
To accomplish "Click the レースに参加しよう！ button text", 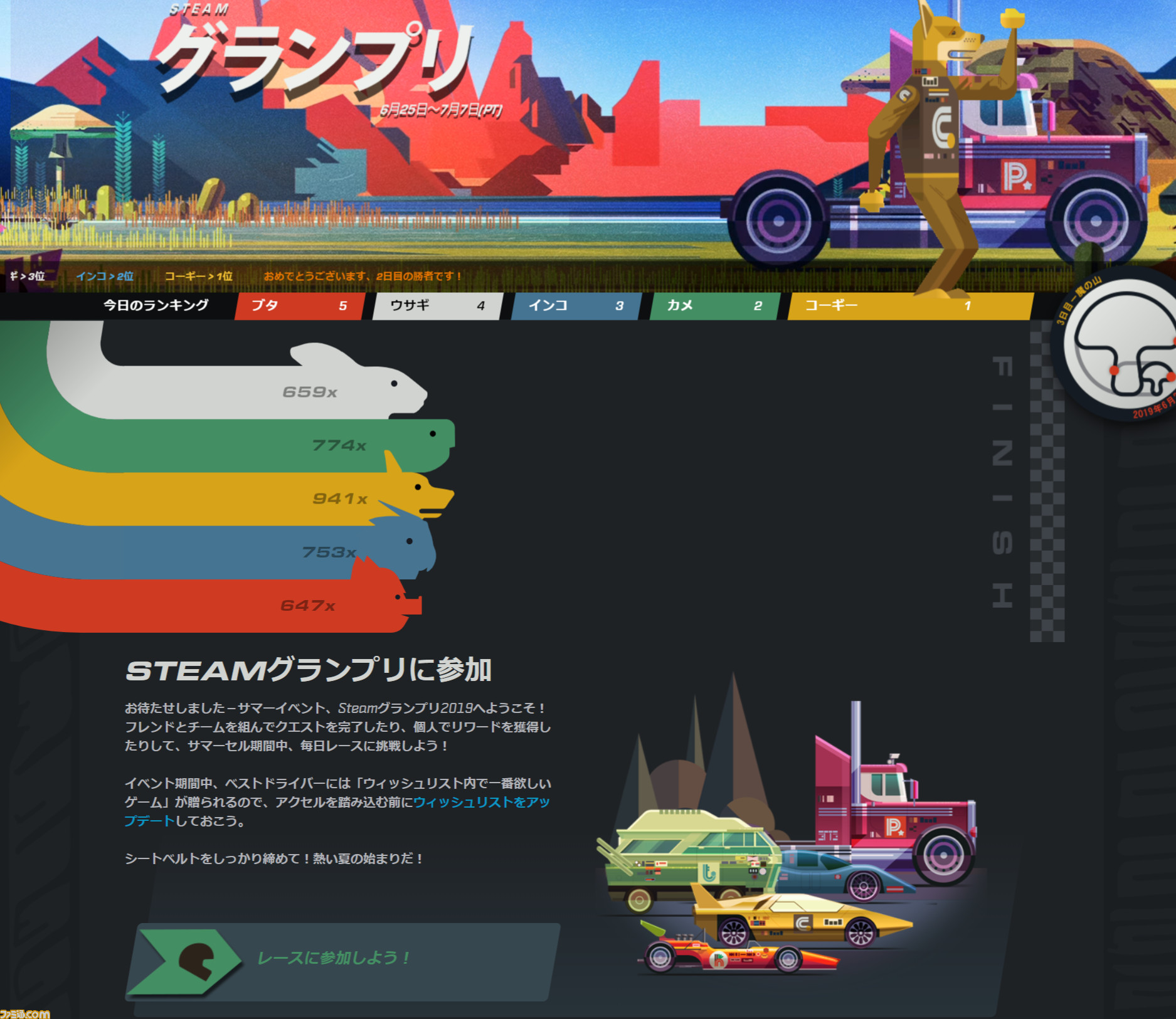I will (334, 958).
